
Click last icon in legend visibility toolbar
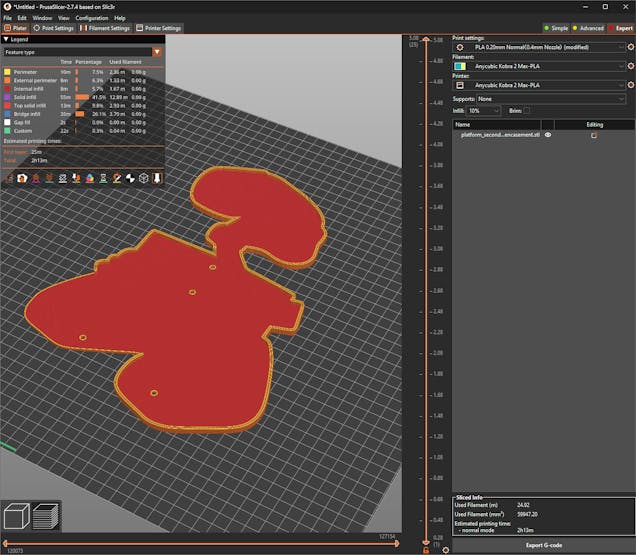(156, 178)
